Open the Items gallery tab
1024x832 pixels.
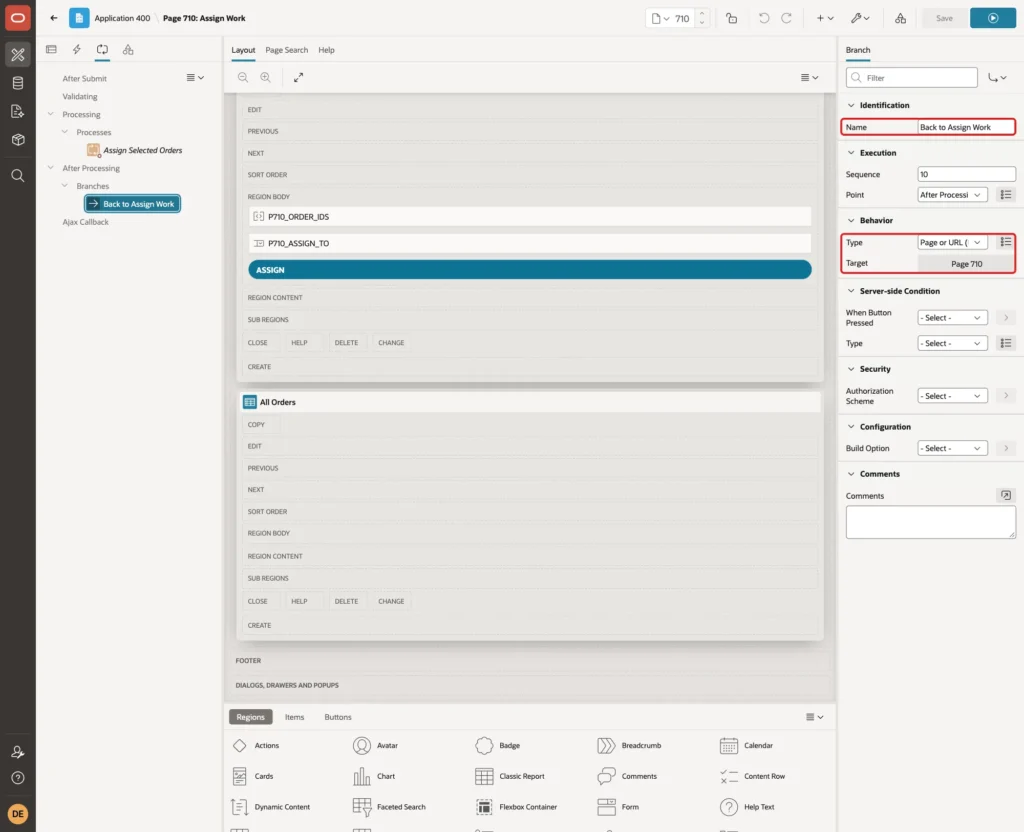(x=295, y=717)
